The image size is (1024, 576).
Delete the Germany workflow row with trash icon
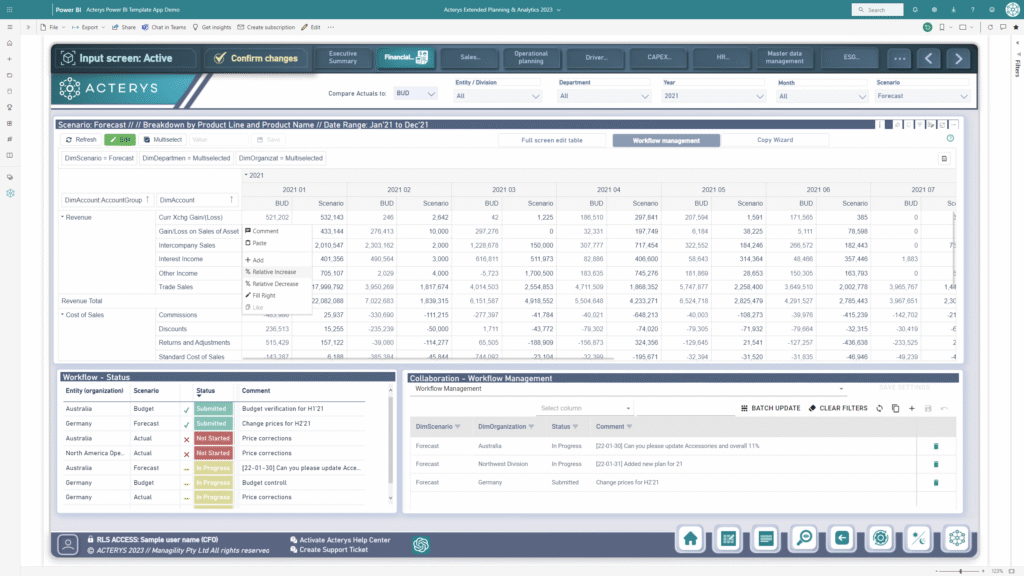[936, 483]
